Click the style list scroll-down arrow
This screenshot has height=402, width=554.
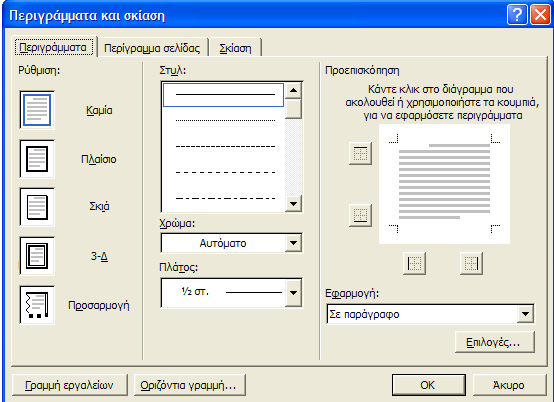point(293,203)
